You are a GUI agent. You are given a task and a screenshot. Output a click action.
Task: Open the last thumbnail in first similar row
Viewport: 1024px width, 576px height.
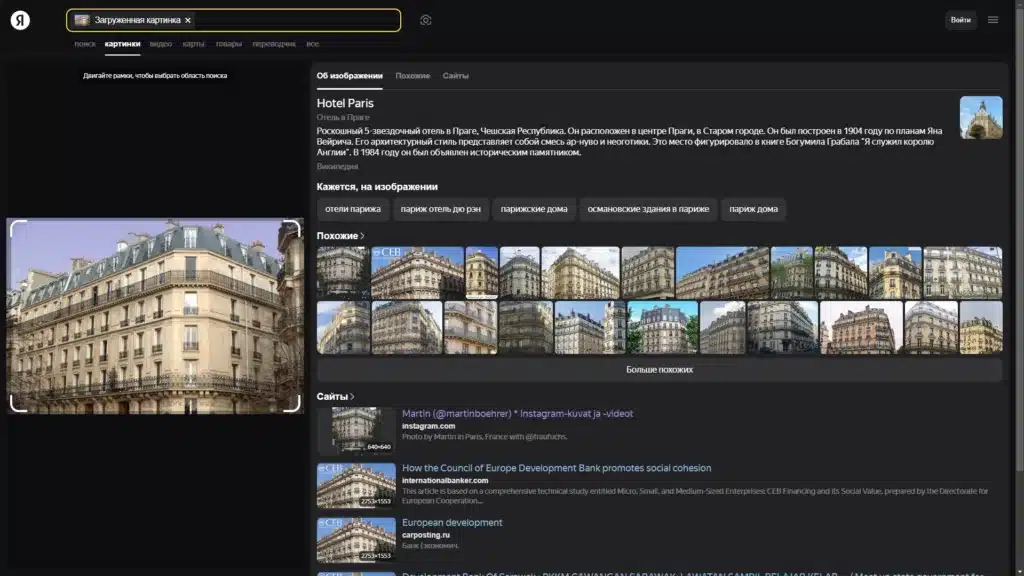point(963,272)
